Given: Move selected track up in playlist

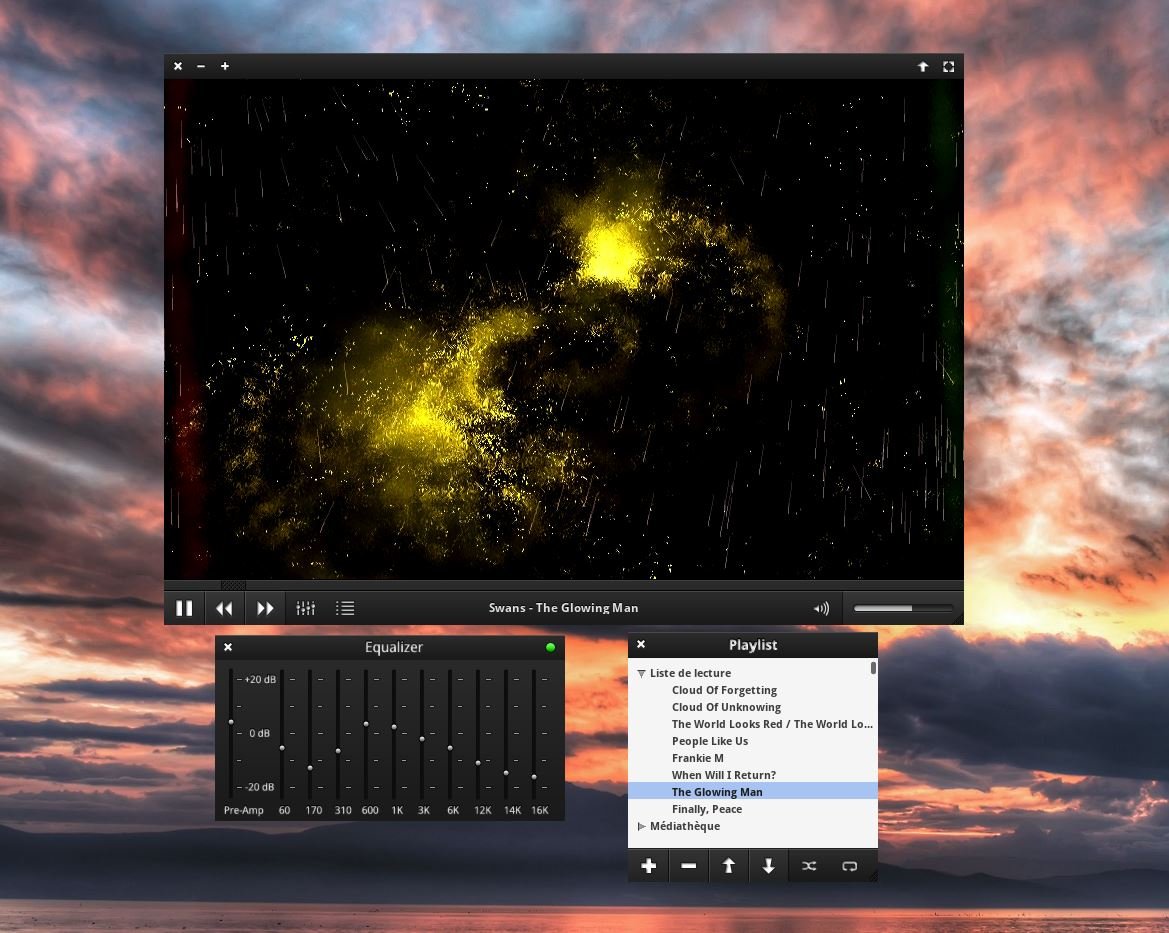Looking at the screenshot, I should pyautogui.click(x=728, y=866).
